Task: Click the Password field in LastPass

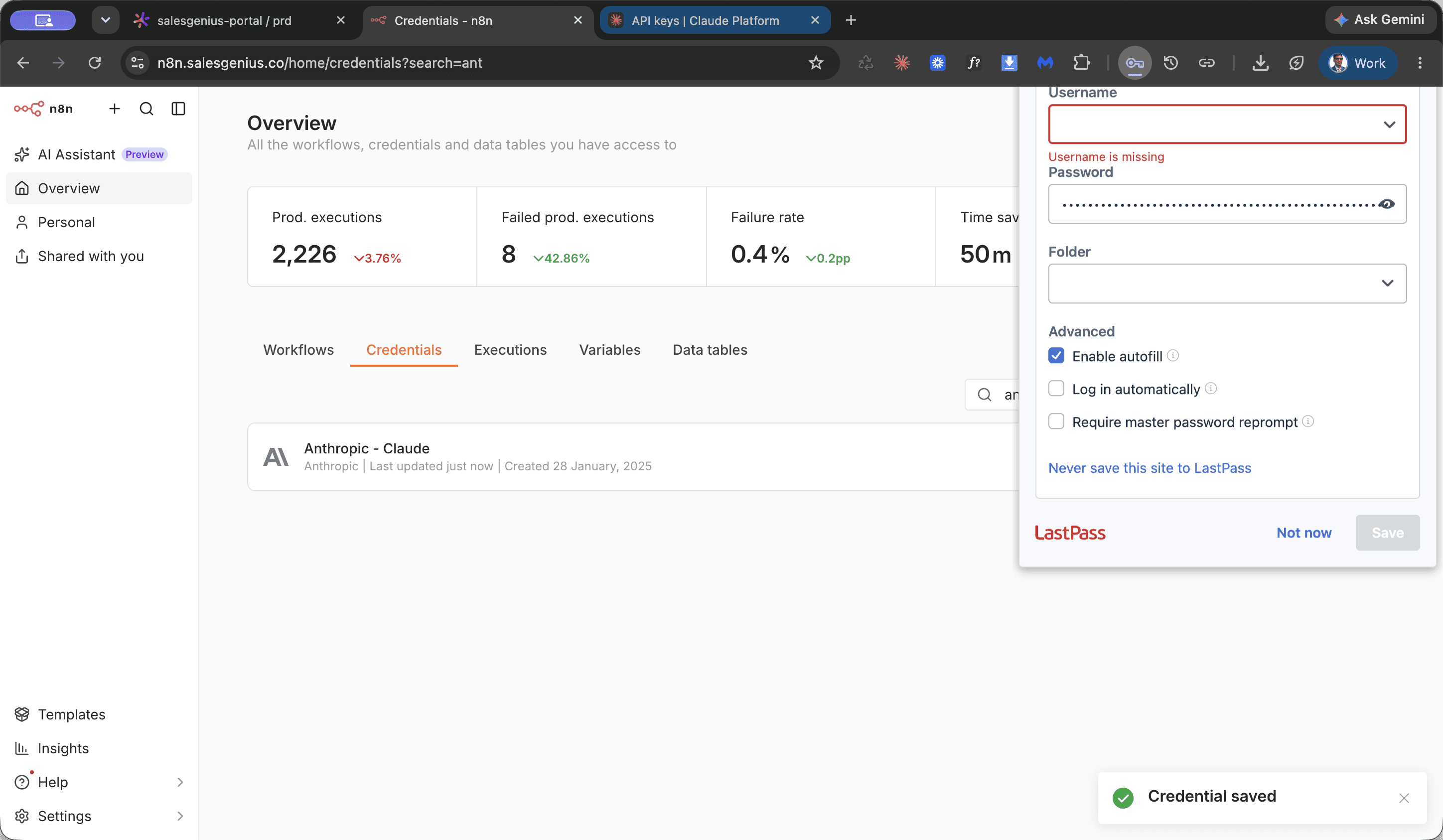Action: (1227, 204)
